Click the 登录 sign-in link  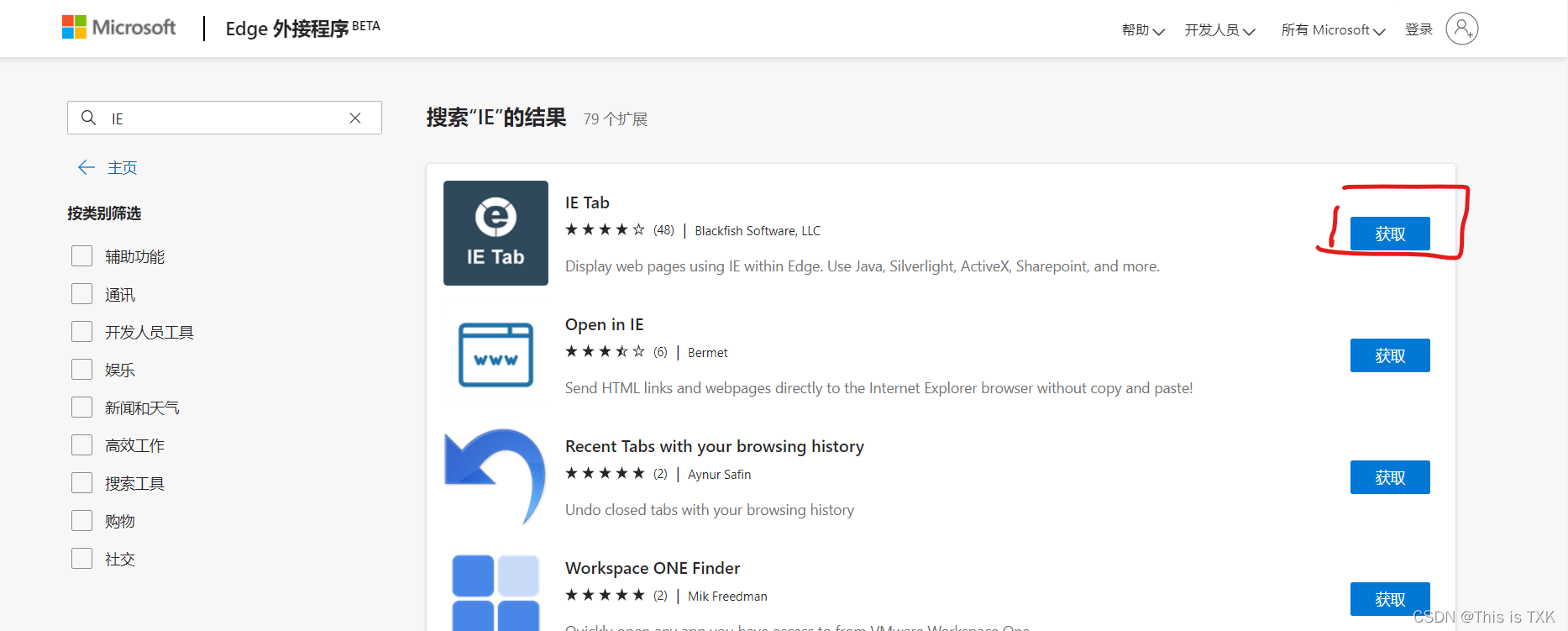(x=1419, y=29)
